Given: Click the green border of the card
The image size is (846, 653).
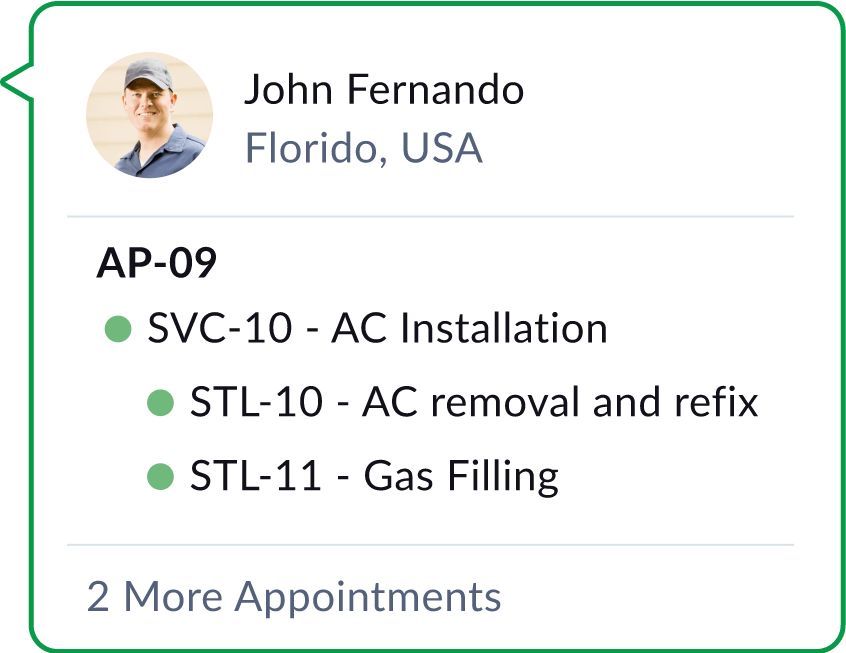Looking at the screenshot, I should (x=842, y=330).
